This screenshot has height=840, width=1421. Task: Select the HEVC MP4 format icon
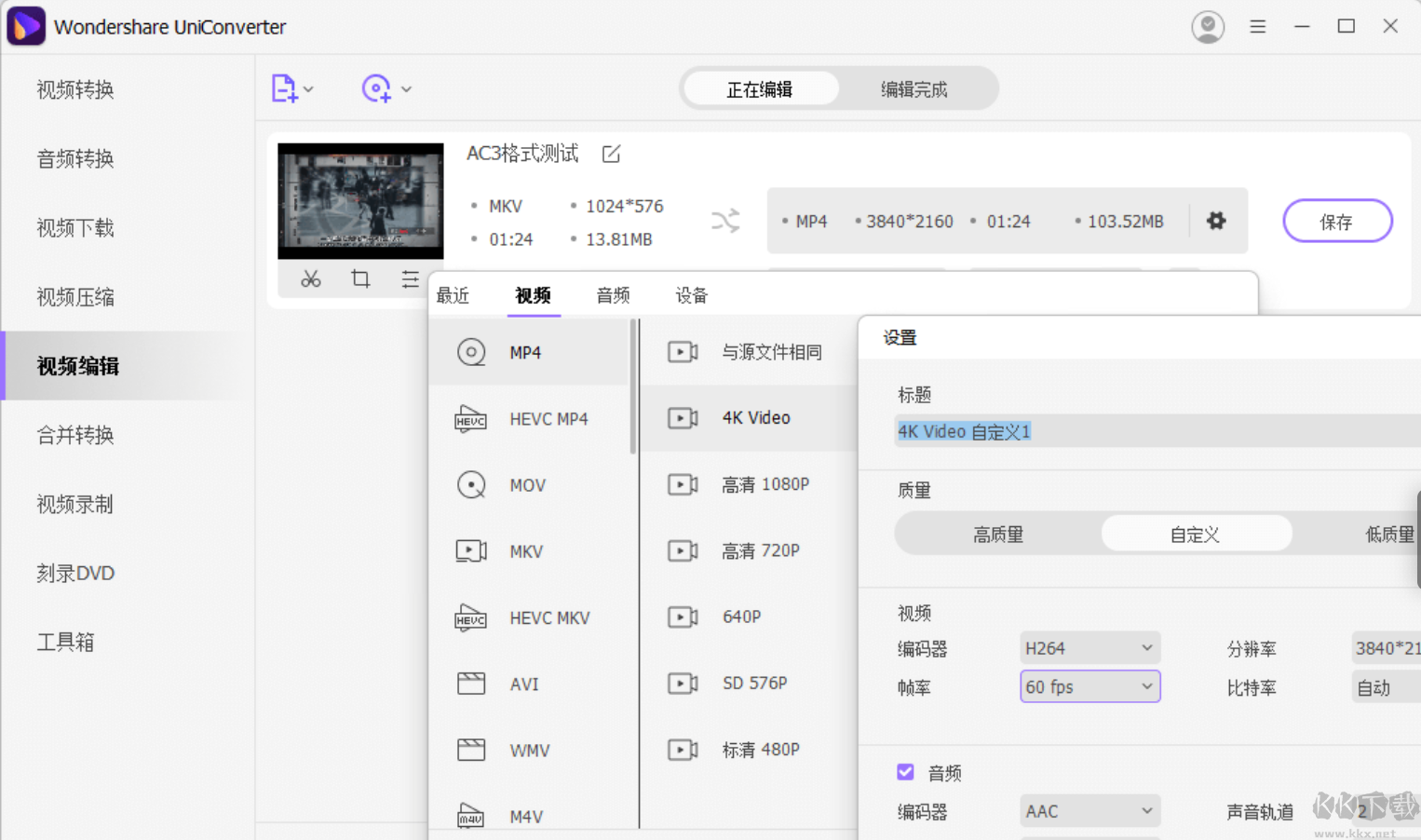(x=471, y=419)
